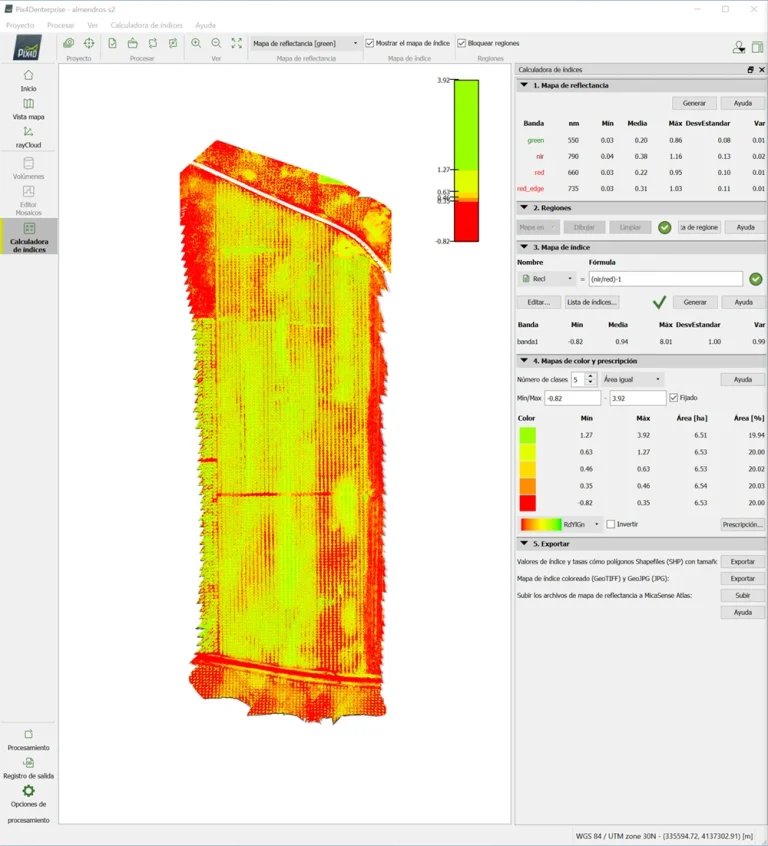Click Generar in Mapa de índice section
Screen dimensions: 768x846
[695, 302]
